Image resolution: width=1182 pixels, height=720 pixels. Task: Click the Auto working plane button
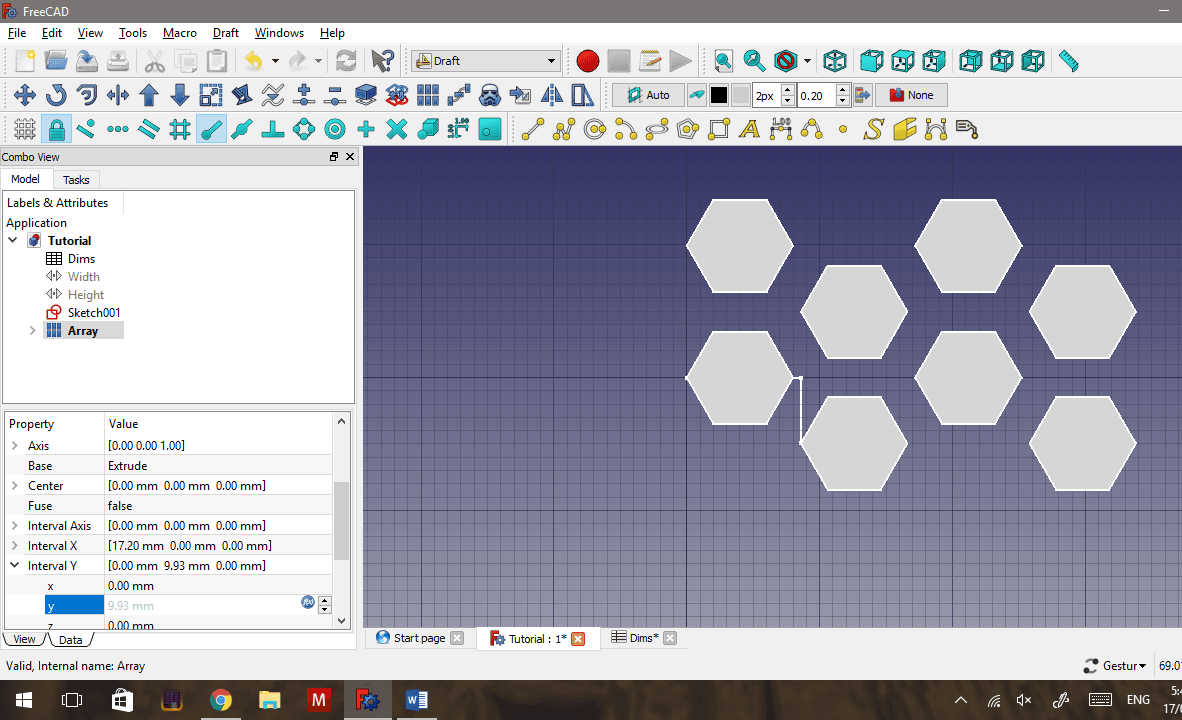click(649, 94)
